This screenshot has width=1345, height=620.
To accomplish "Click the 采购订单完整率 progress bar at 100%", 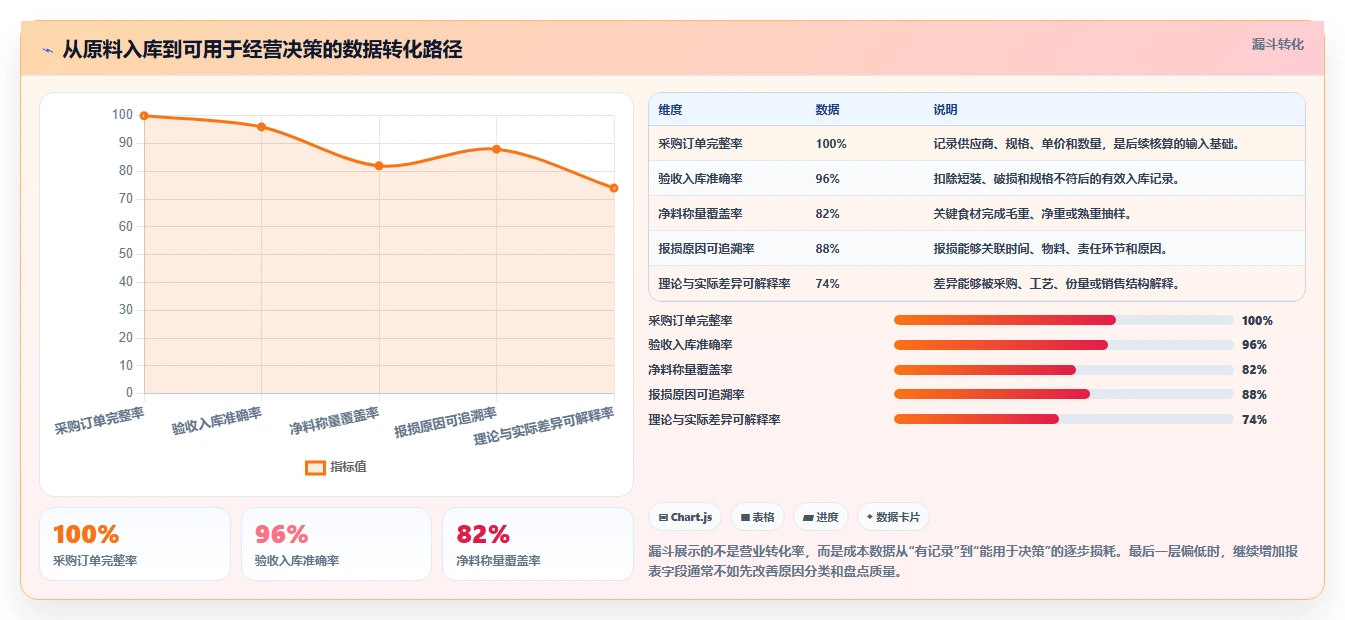I will (x=1063, y=320).
